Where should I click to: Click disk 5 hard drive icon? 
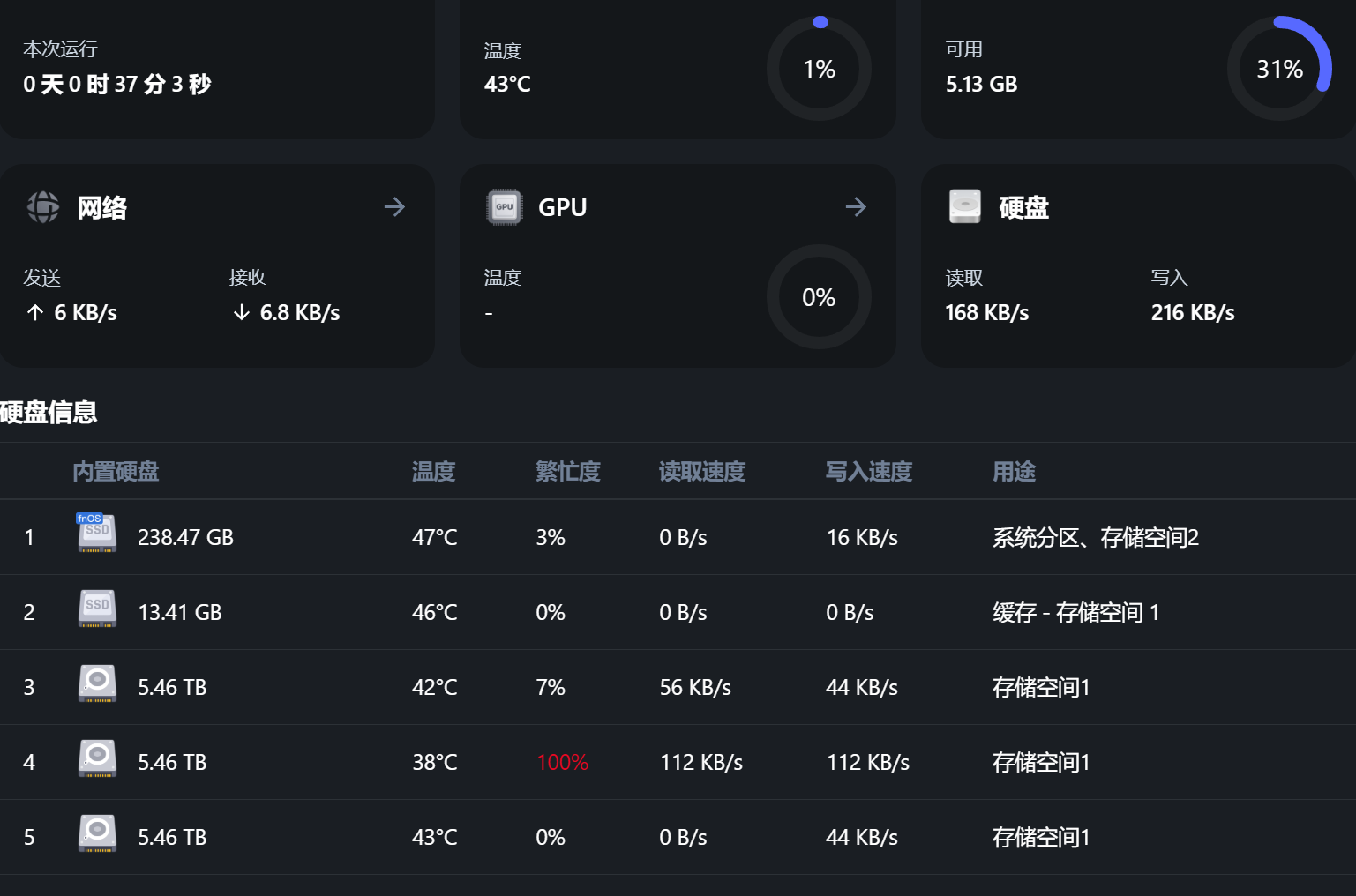[97, 833]
